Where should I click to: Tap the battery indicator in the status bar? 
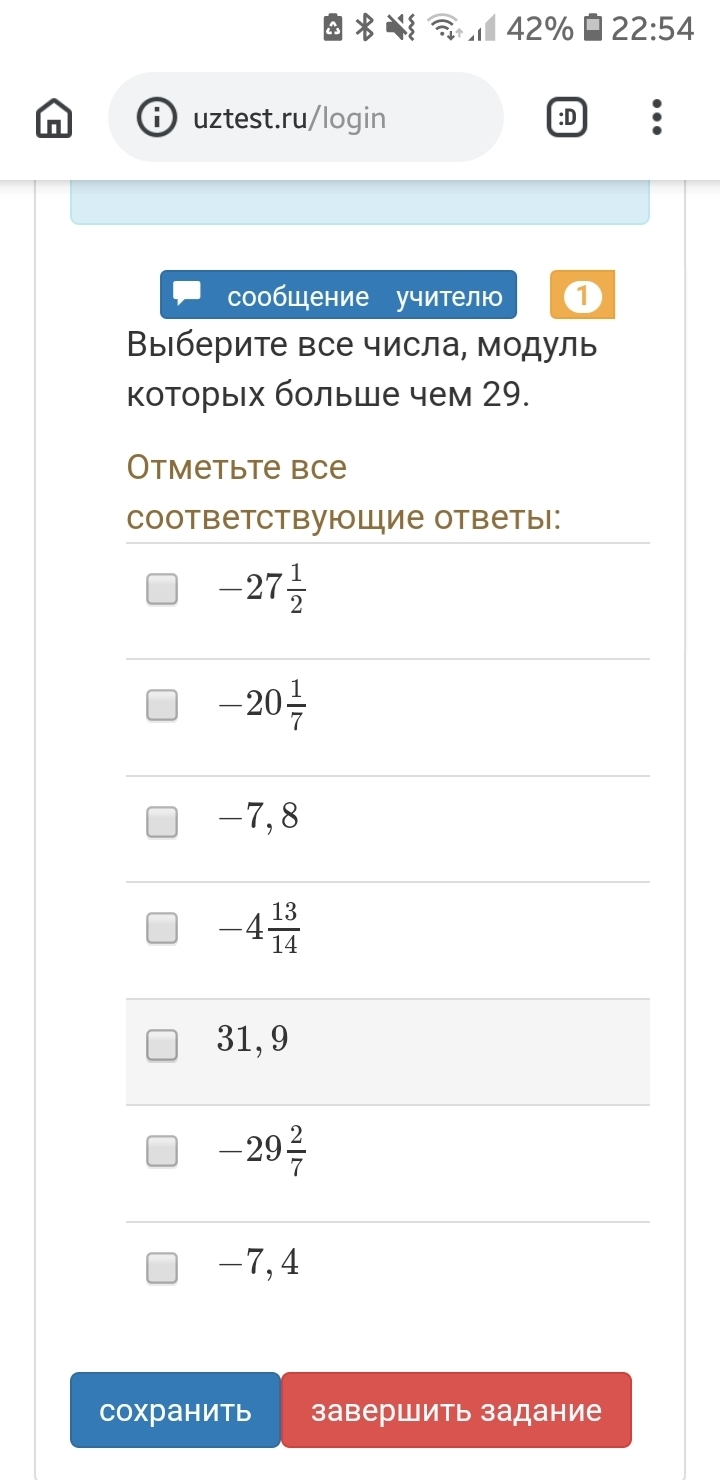593,29
